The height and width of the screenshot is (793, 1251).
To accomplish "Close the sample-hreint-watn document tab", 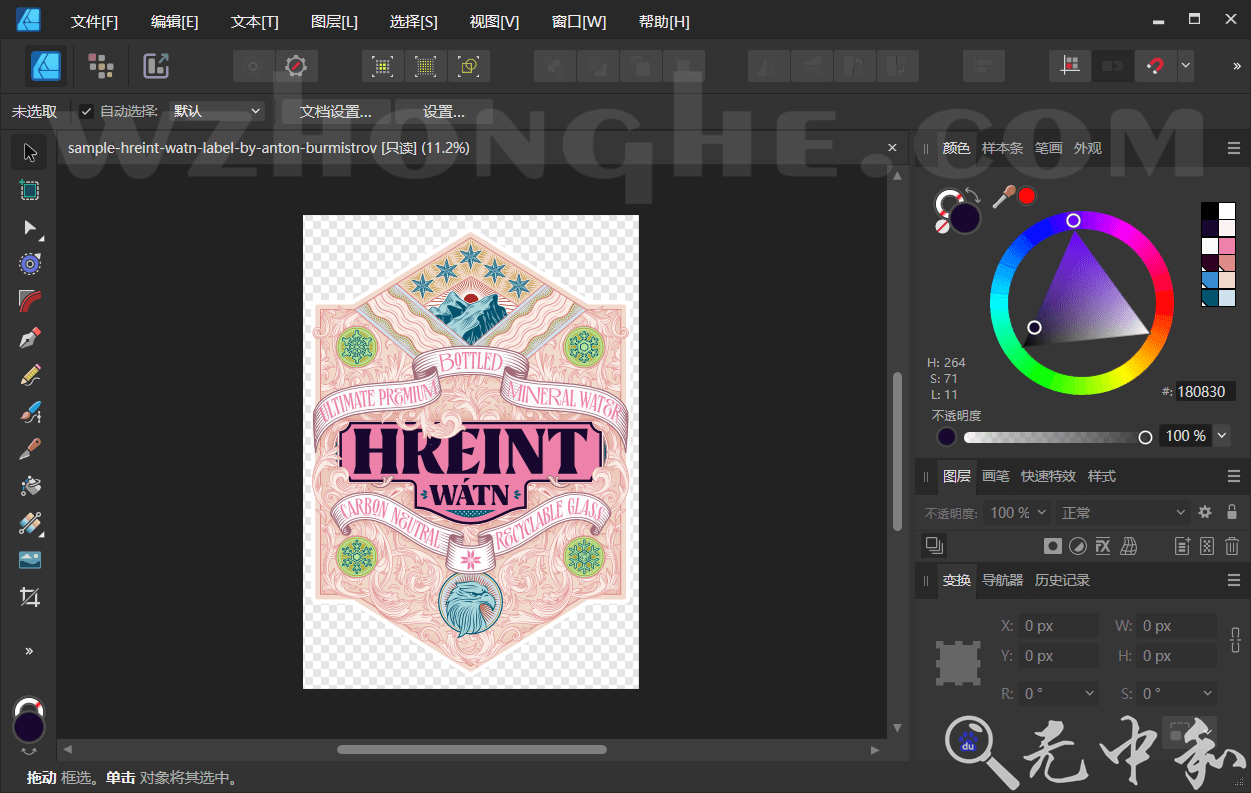I will pos(892,147).
